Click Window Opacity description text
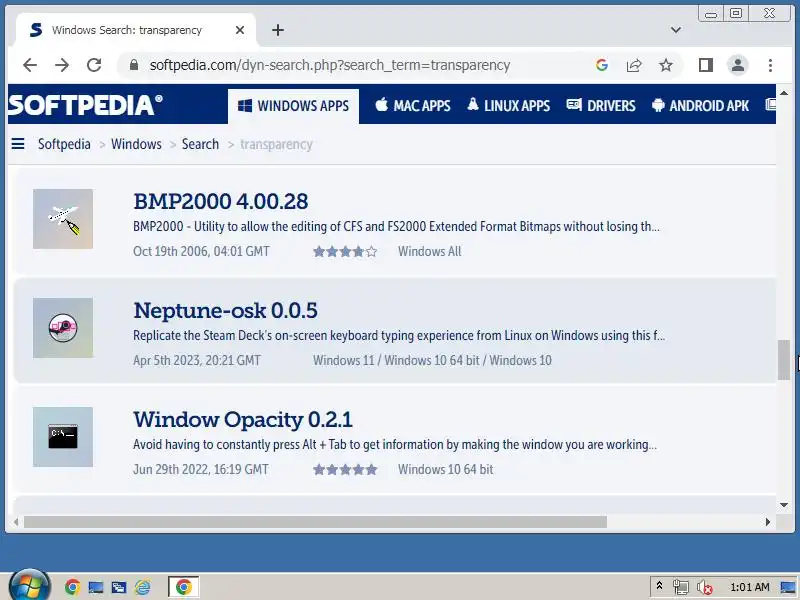800x600 pixels. [395, 445]
